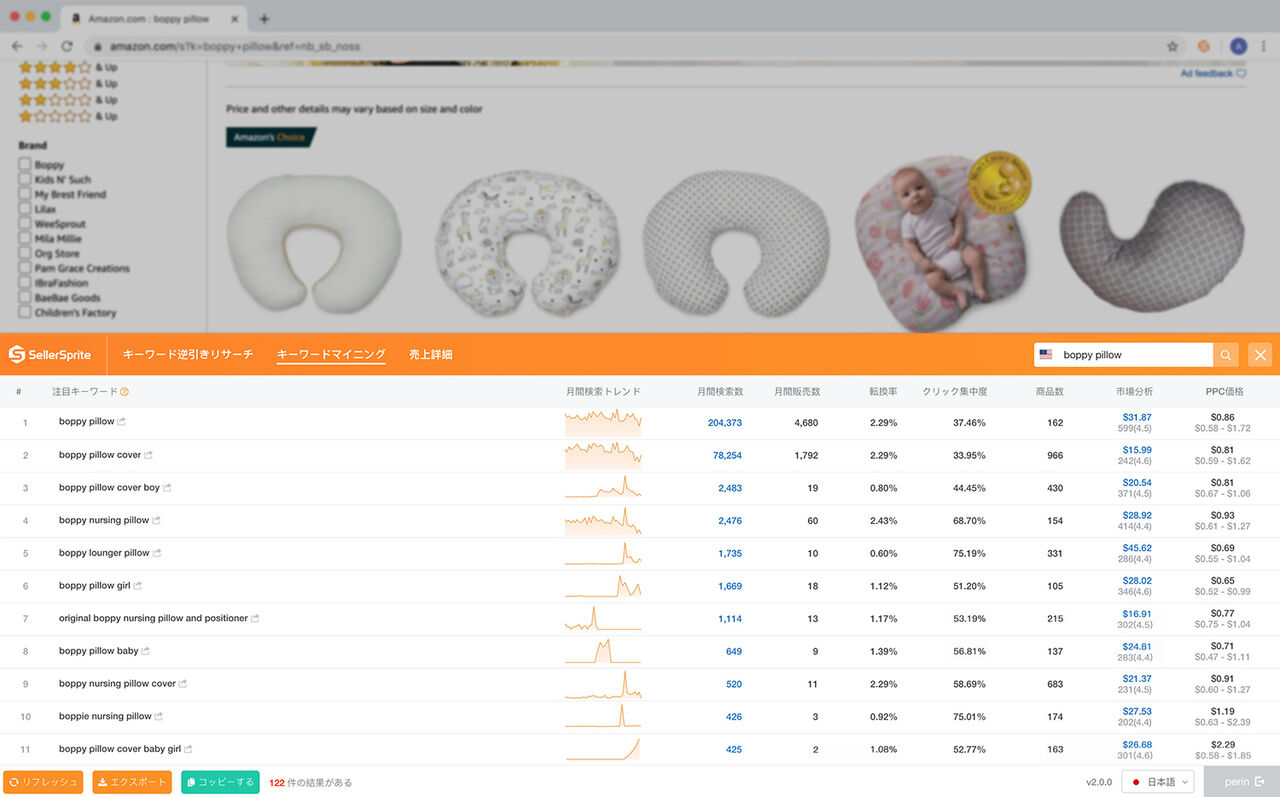1280x797 pixels.
Task: Check the Pam Grace Creations brand checkbox
Action: click(x=25, y=268)
